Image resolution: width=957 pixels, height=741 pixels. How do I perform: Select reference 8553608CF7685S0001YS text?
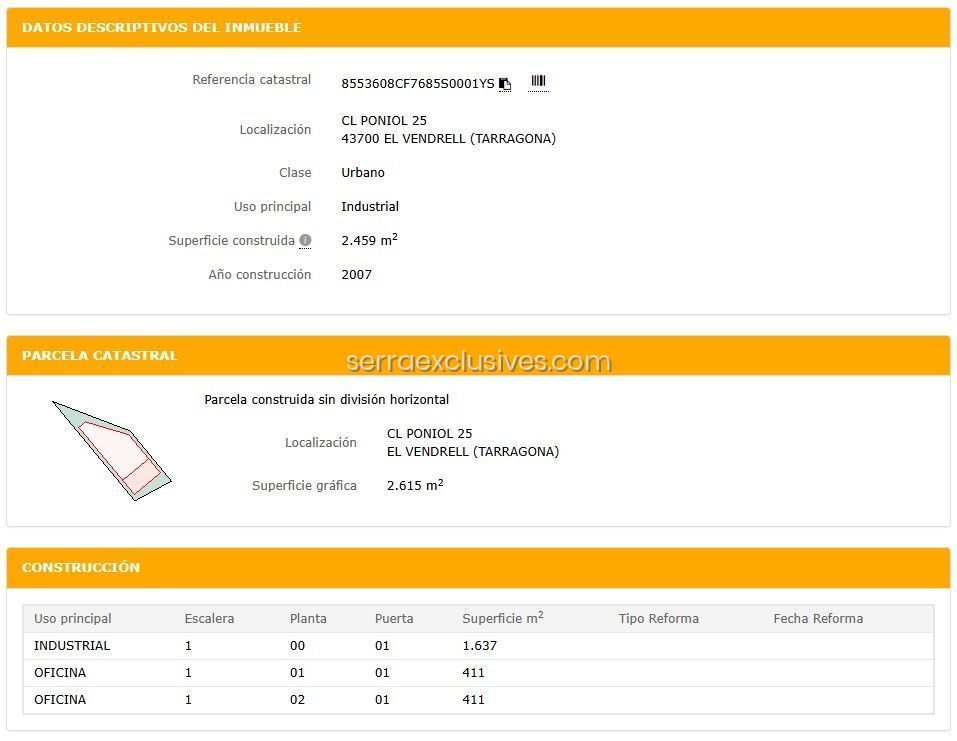[x=417, y=84]
